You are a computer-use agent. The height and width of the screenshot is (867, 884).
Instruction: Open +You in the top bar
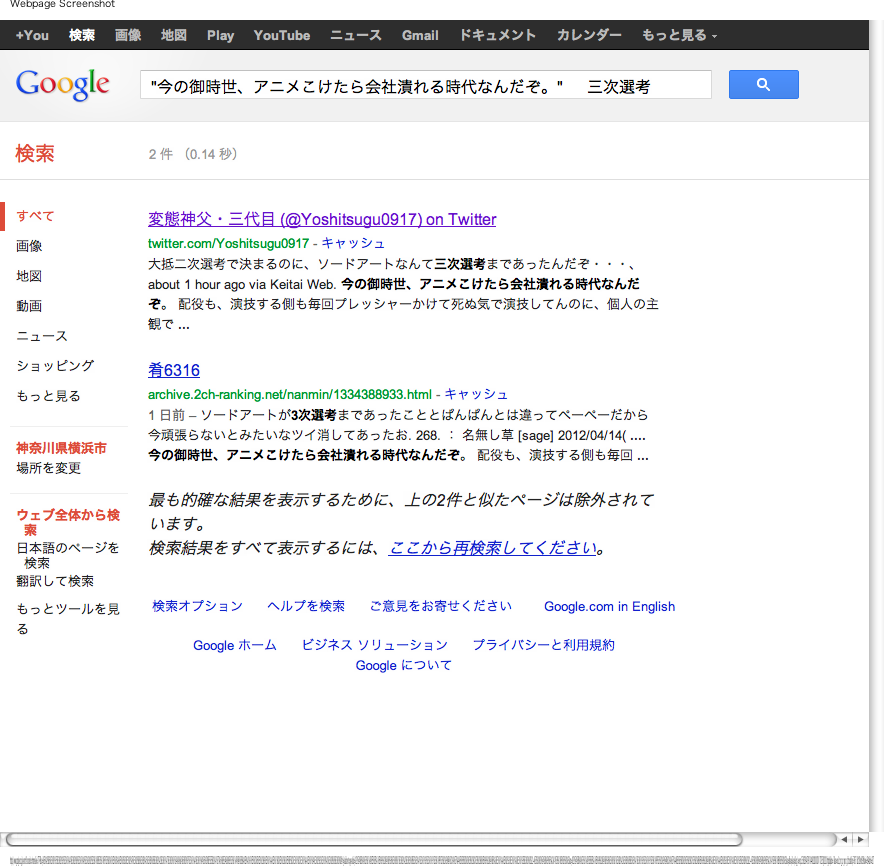pos(32,36)
